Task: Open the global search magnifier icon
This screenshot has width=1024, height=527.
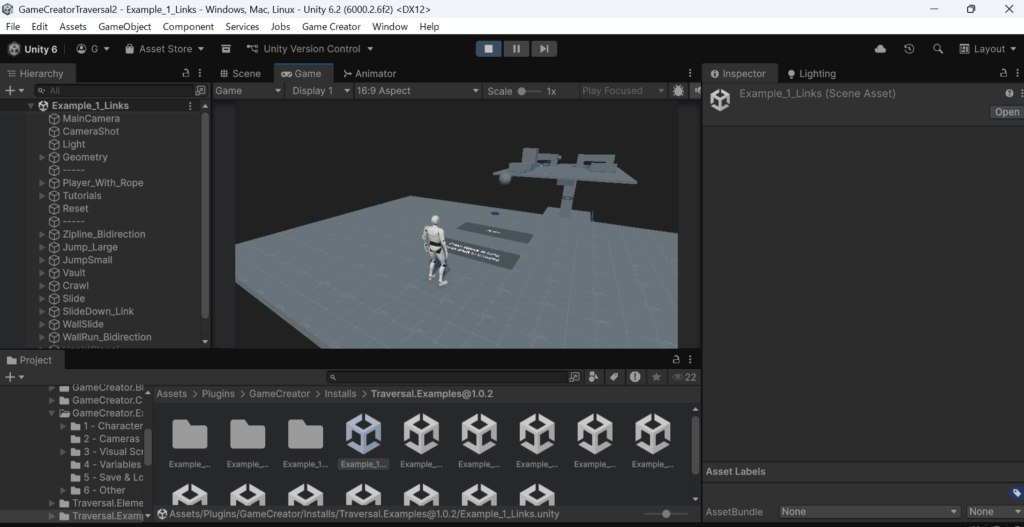Action: click(x=938, y=49)
